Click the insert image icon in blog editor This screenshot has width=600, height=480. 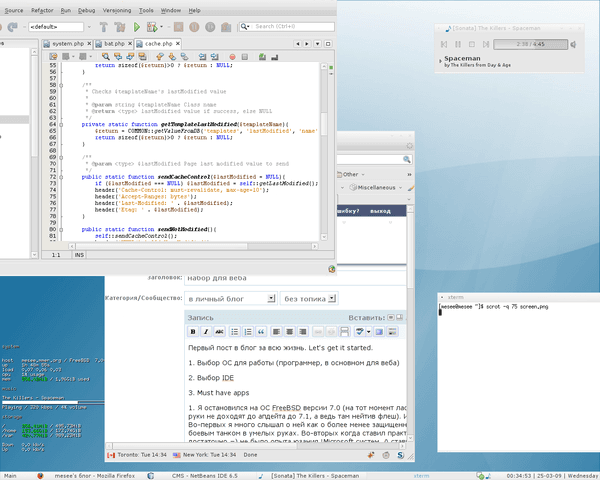379,331
